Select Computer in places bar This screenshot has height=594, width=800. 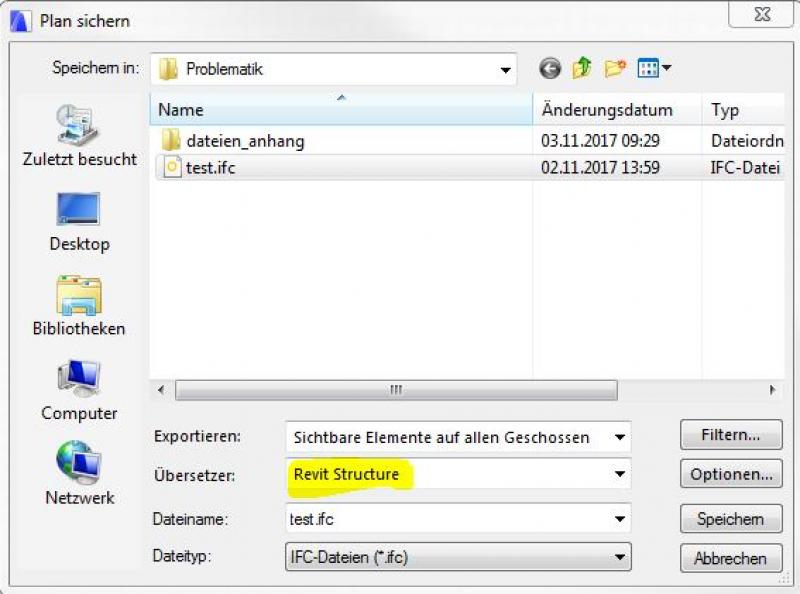[80, 390]
